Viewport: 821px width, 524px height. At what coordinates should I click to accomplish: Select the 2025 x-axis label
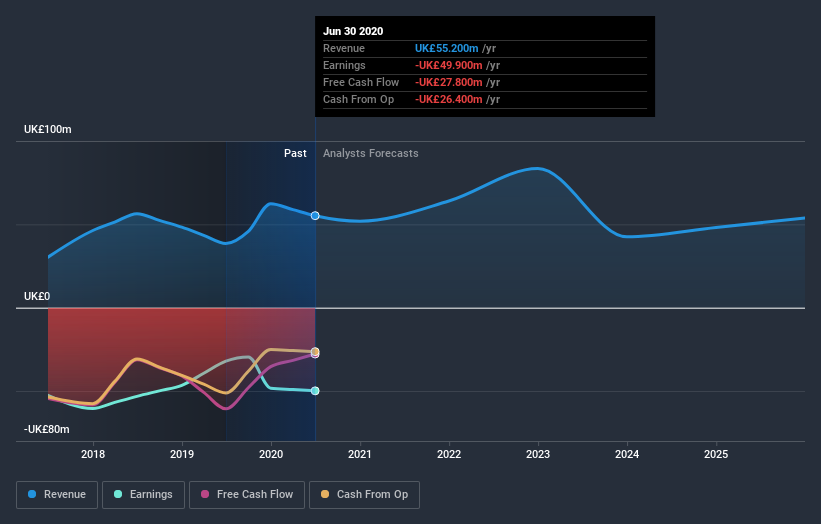716,454
